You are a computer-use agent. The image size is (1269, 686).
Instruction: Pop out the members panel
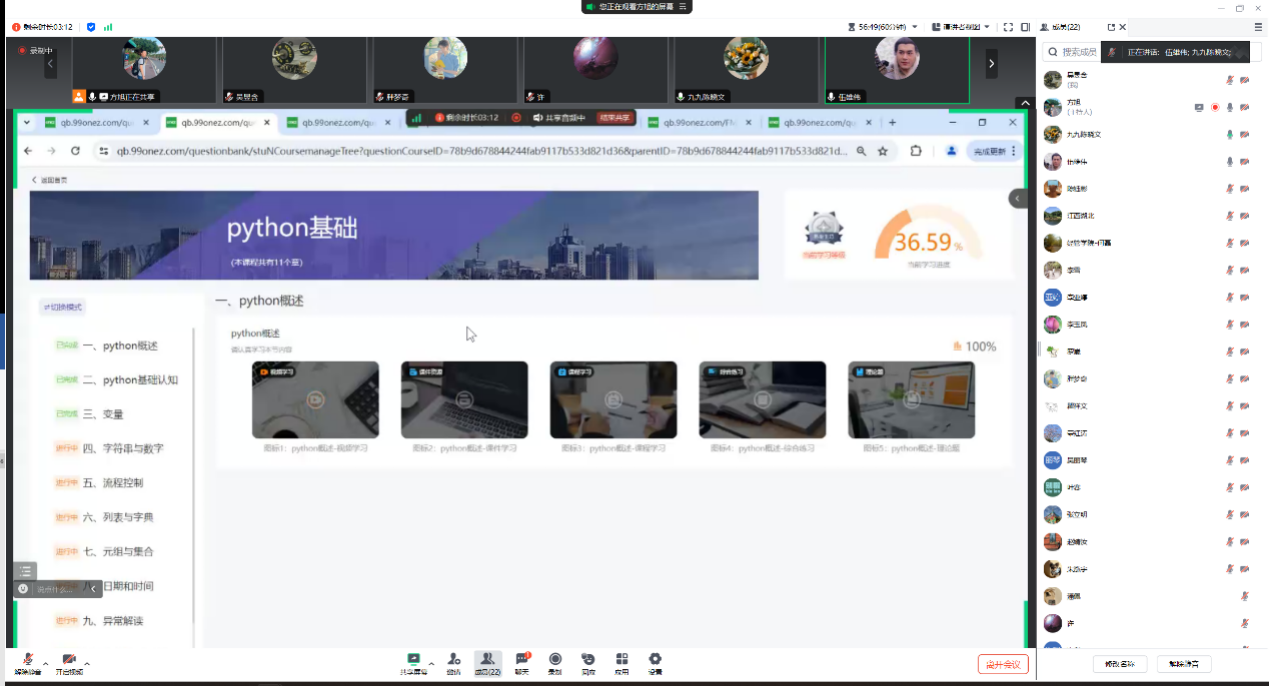pyautogui.click(x=1111, y=27)
